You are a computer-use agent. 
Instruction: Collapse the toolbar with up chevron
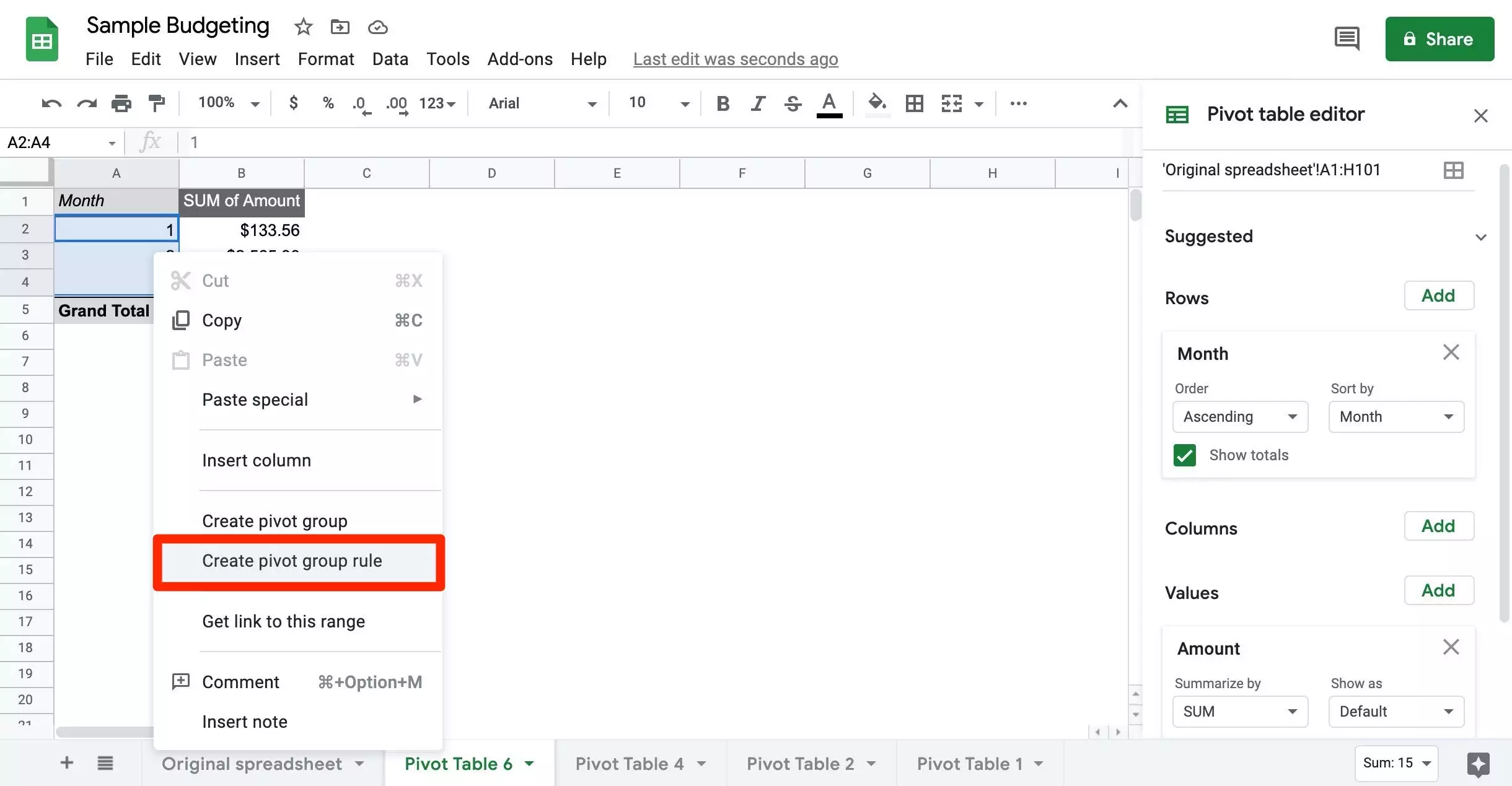coord(1120,103)
